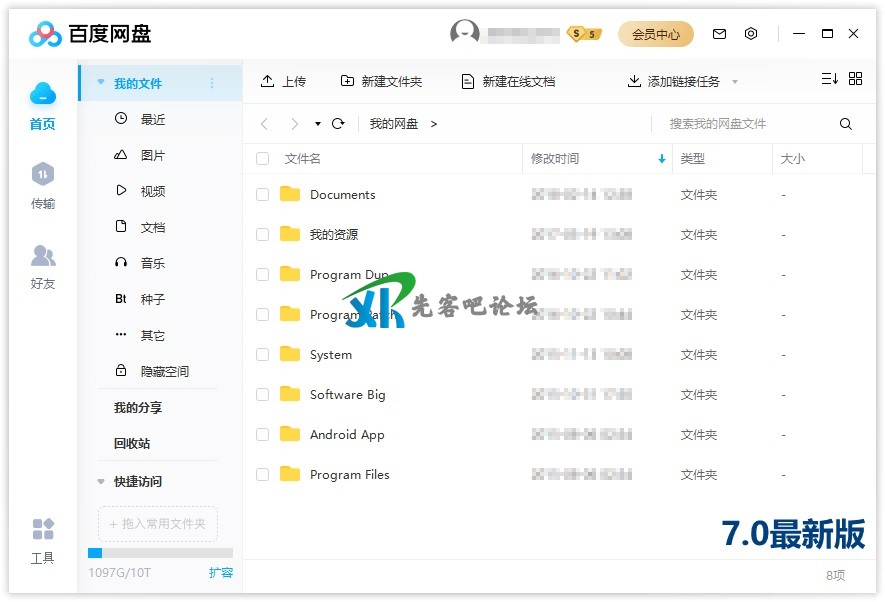
Task: Switch to grid view icon
Action: (x=855, y=79)
